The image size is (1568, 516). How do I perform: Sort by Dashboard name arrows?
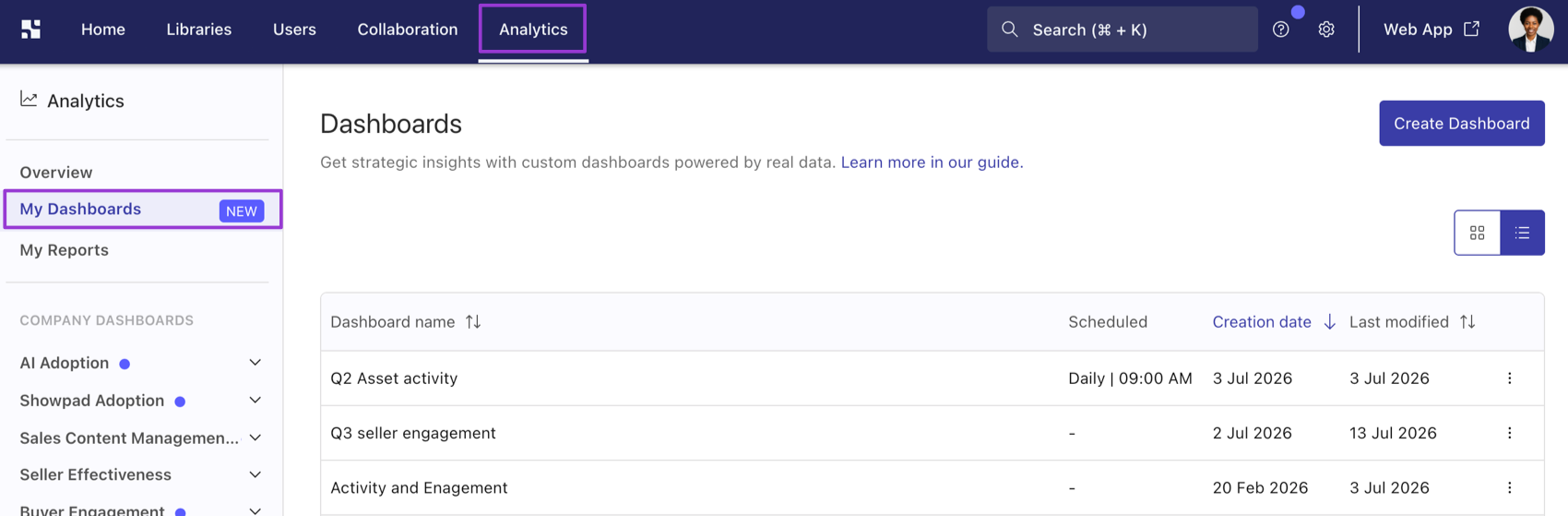click(x=473, y=322)
